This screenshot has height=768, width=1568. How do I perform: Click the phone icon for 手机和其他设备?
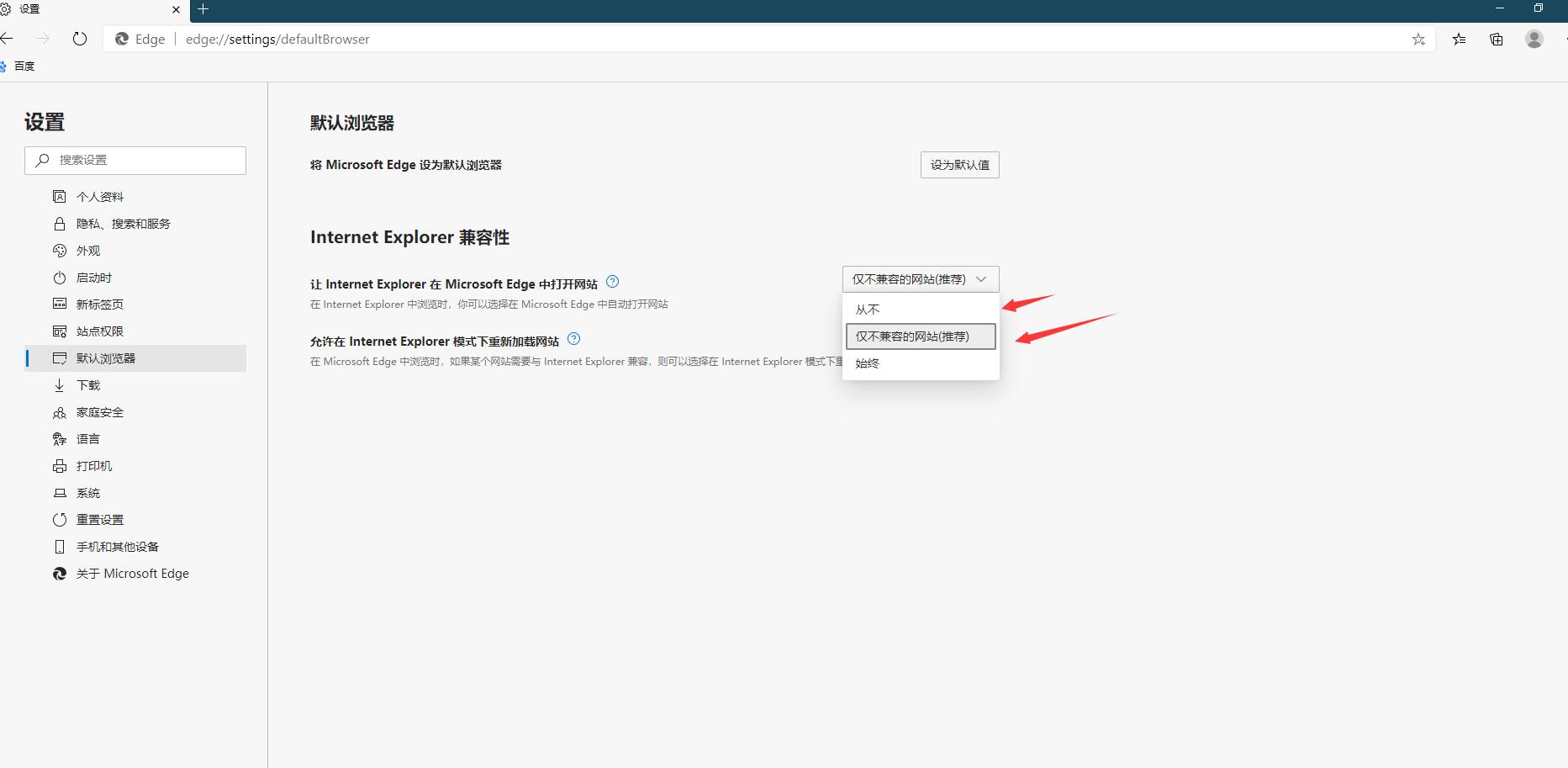click(x=60, y=547)
